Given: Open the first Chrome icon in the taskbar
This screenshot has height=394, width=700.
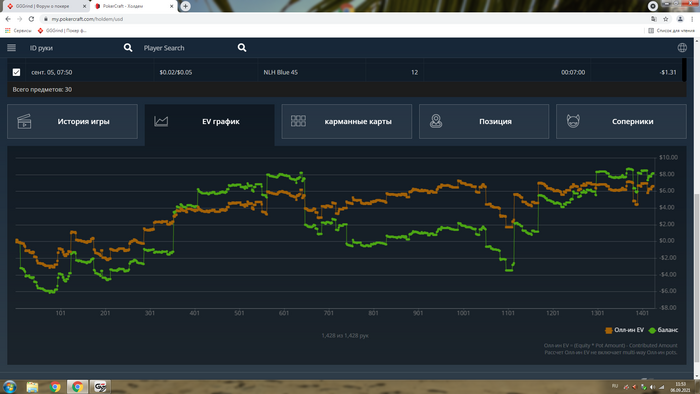Looking at the screenshot, I should pyautogui.click(x=55, y=387).
